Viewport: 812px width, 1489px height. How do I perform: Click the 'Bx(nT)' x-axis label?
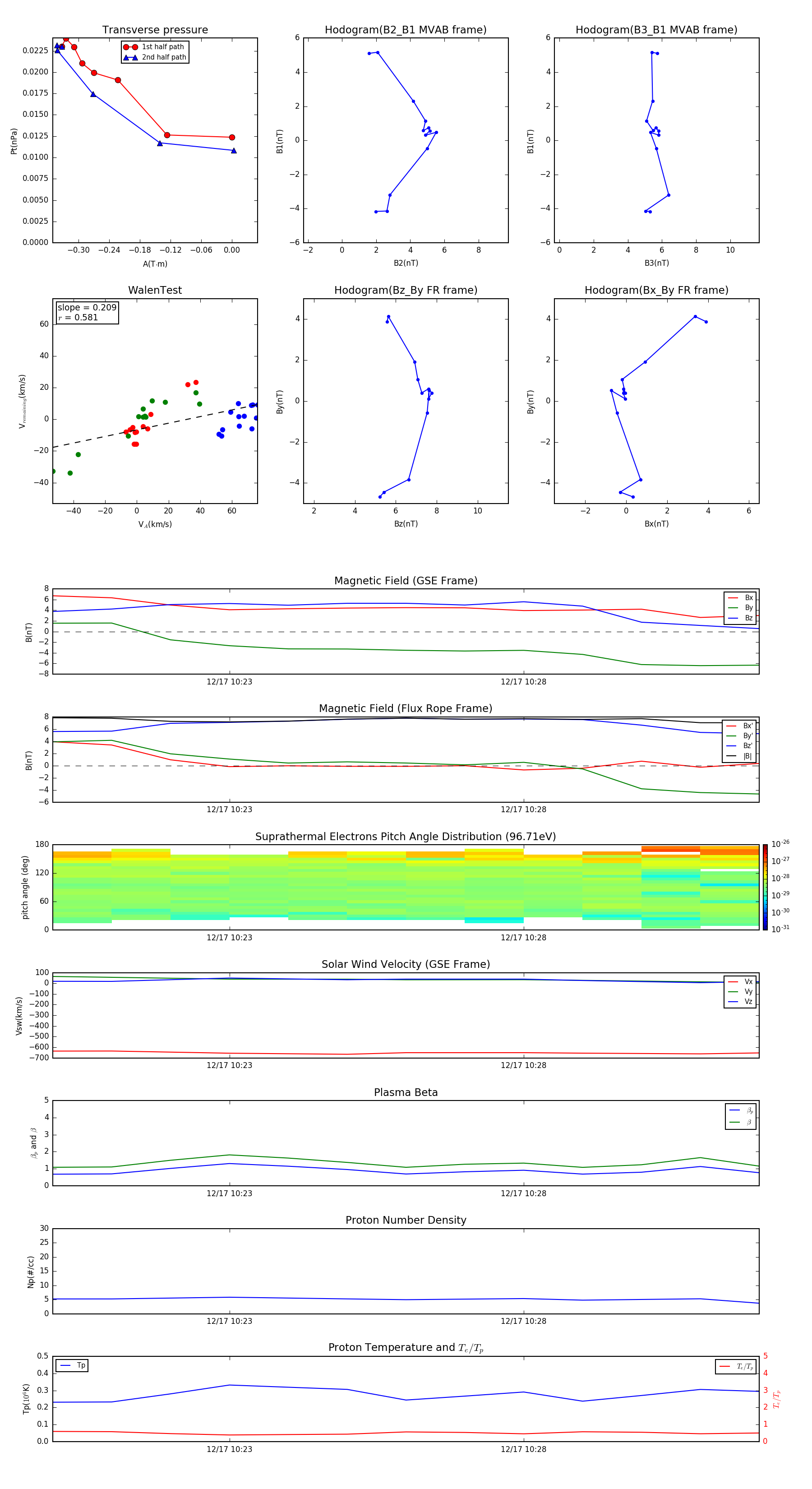pyautogui.click(x=656, y=524)
